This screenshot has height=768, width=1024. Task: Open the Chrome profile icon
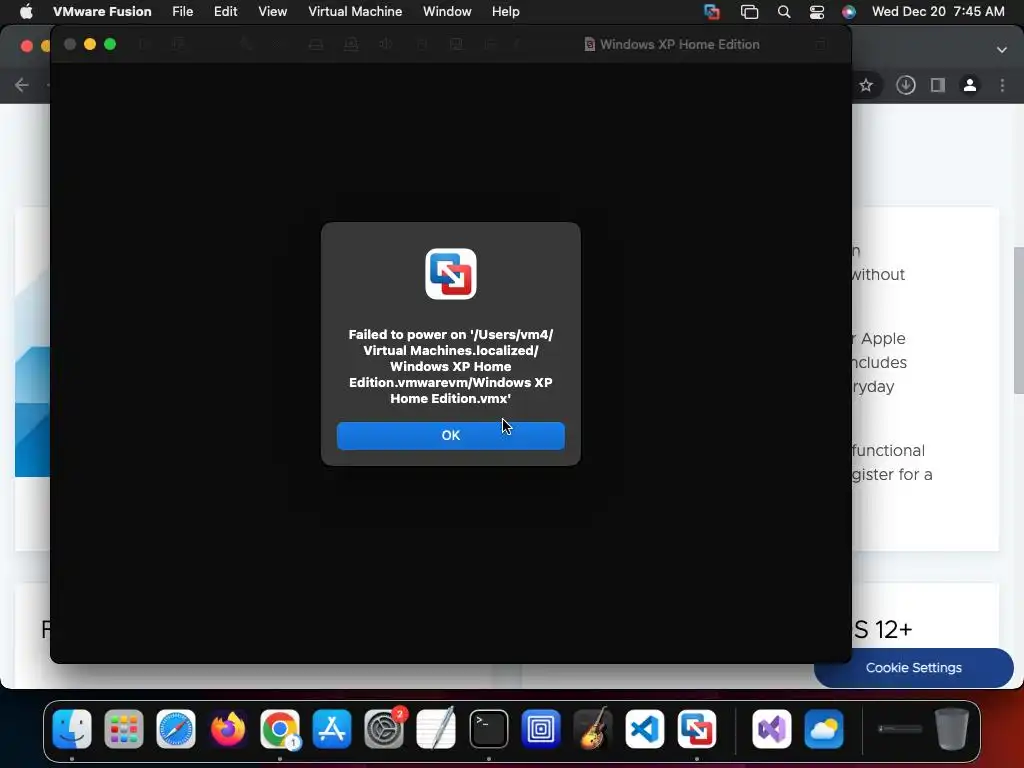[x=970, y=85]
